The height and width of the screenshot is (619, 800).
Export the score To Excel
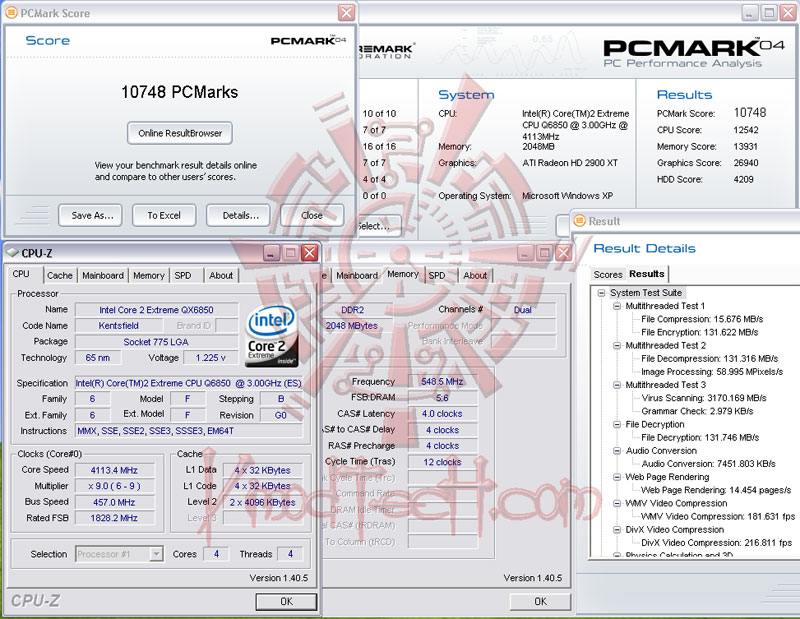(164, 215)
